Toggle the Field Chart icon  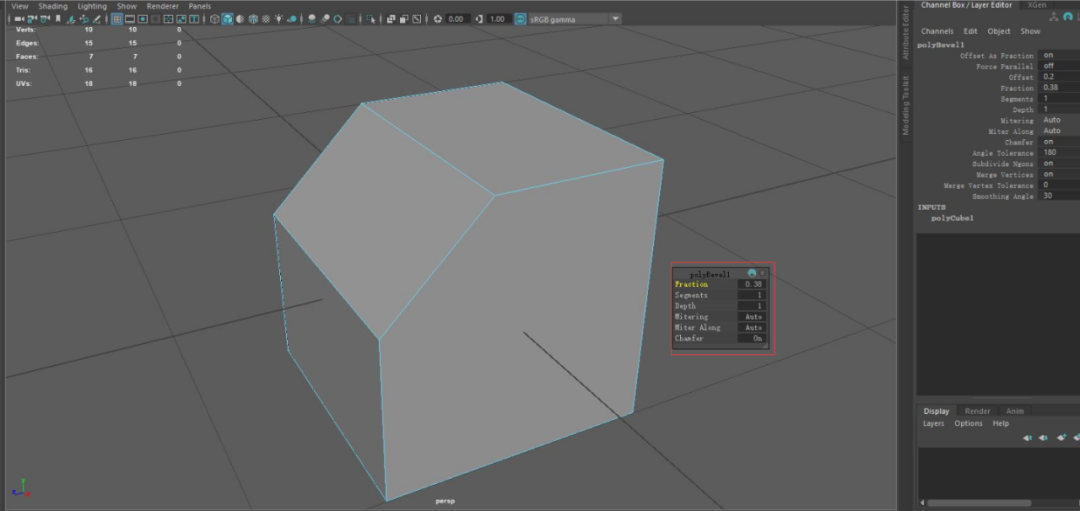tap(169, 19)
